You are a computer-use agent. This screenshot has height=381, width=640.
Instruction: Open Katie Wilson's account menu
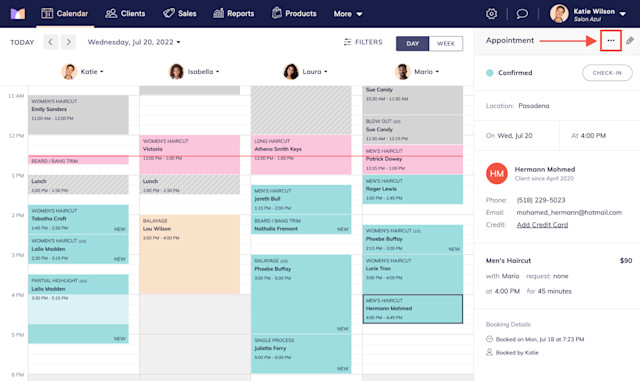pos(588,14)
